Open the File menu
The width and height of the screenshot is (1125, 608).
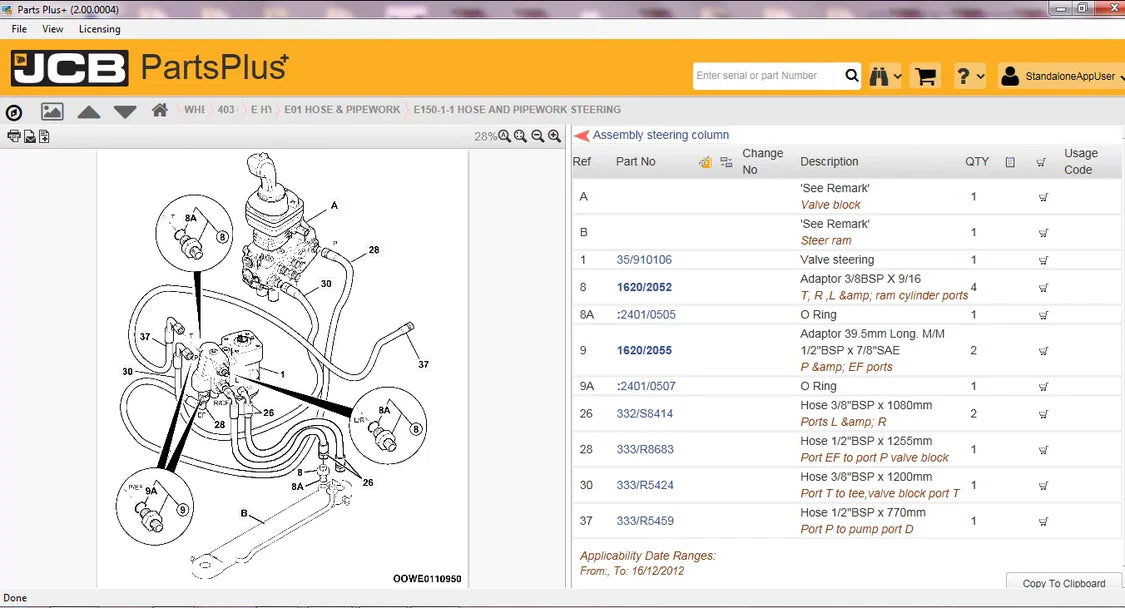point(19,29)
